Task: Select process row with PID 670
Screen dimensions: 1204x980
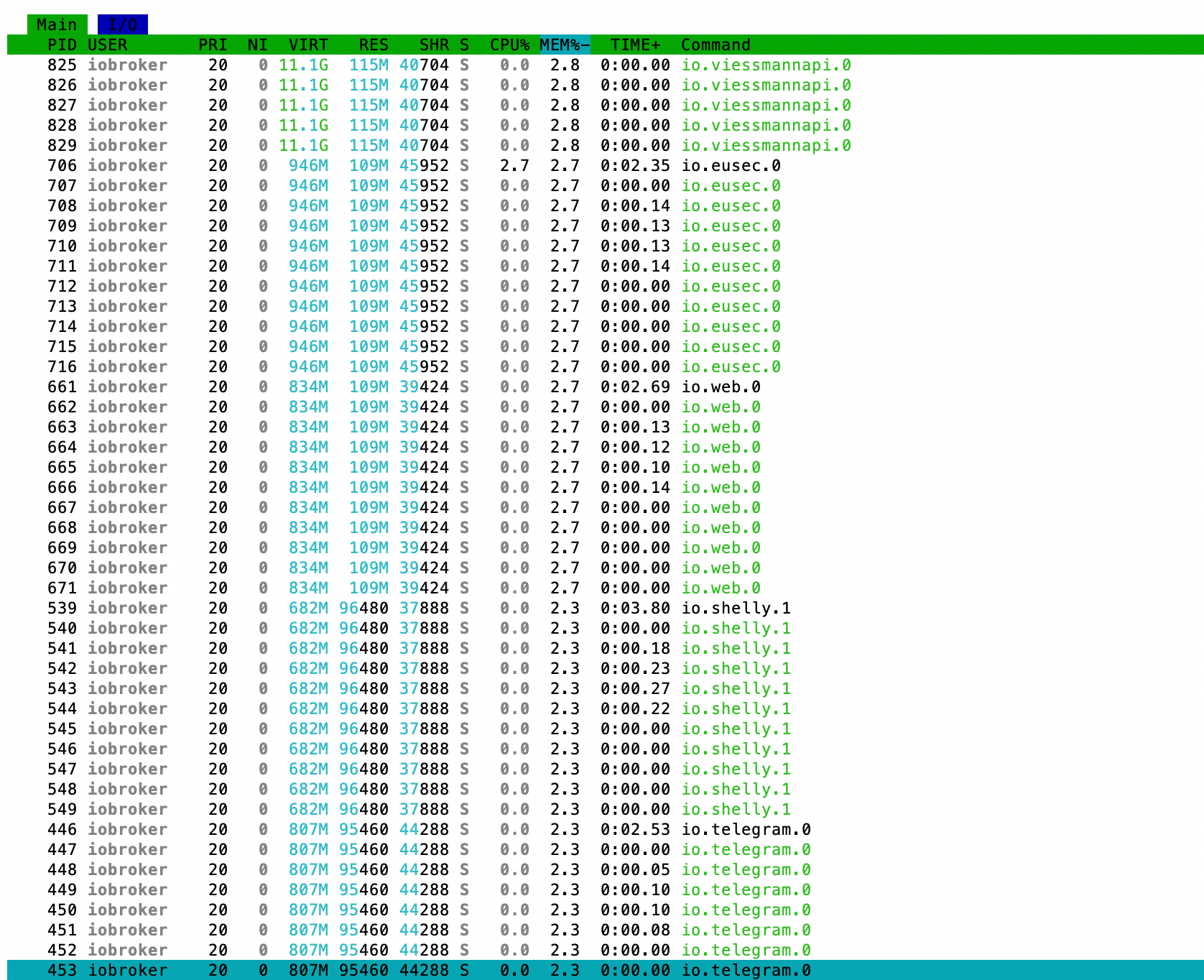Action: coord(605,568)
